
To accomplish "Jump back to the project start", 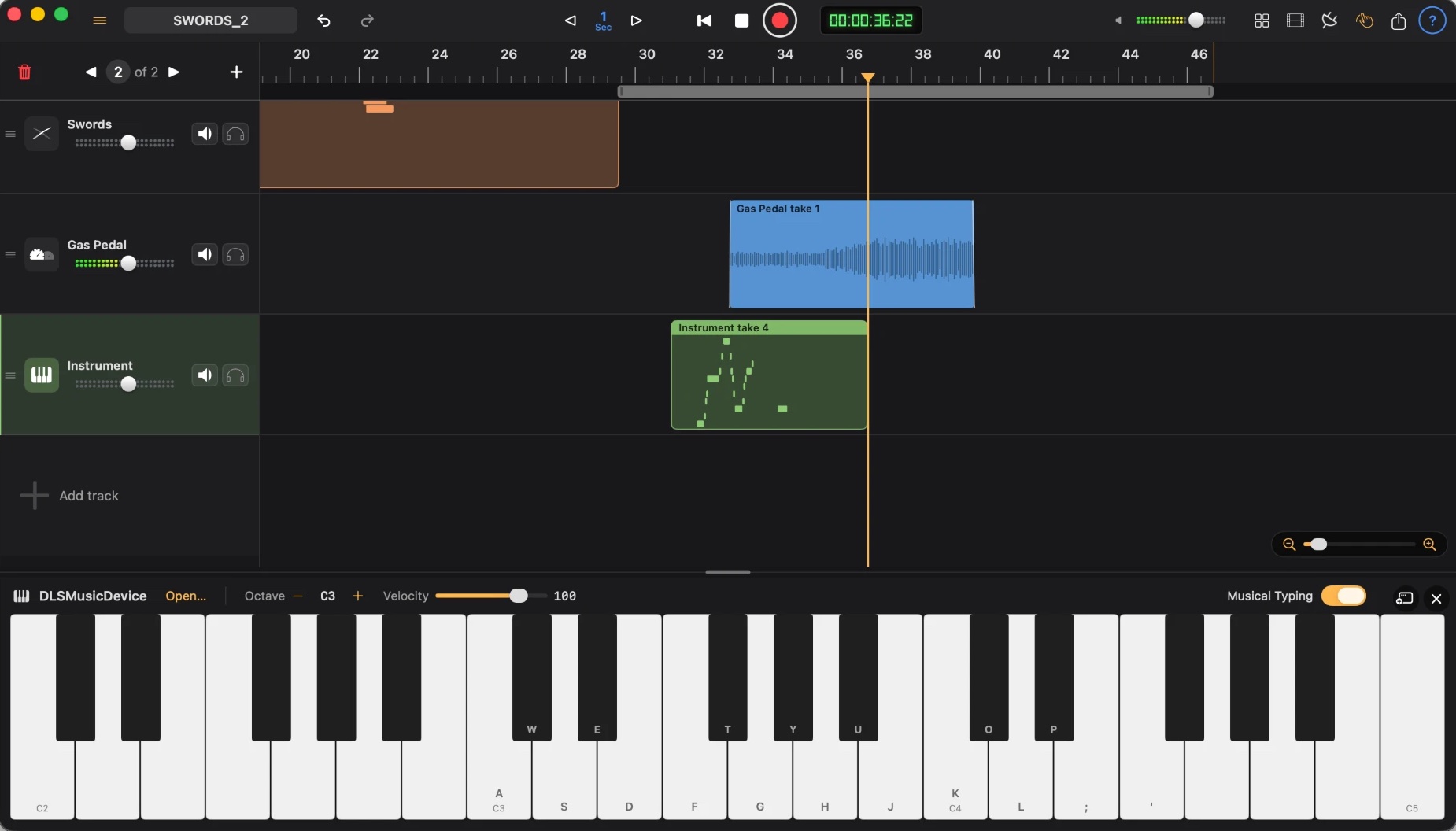I will [704, 20].
